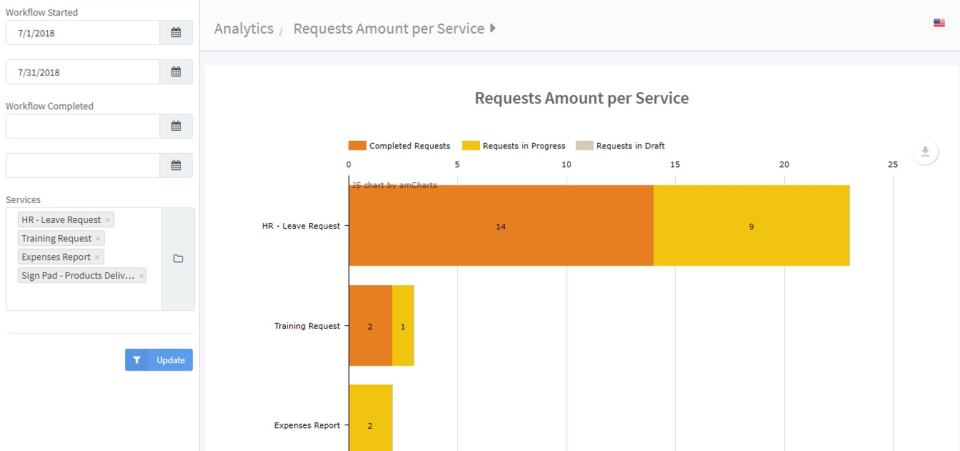Open calendar for the 7/31/2018 date
The width and height of the screenshot is (960, 451).
[176, 72]
